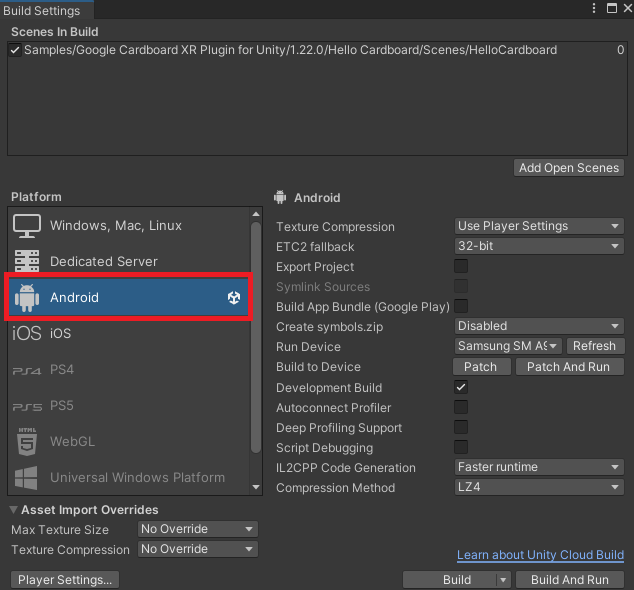Open Android Texture Compression dropdown
This screenshot has height=590, width=634.
click(539, 226)
